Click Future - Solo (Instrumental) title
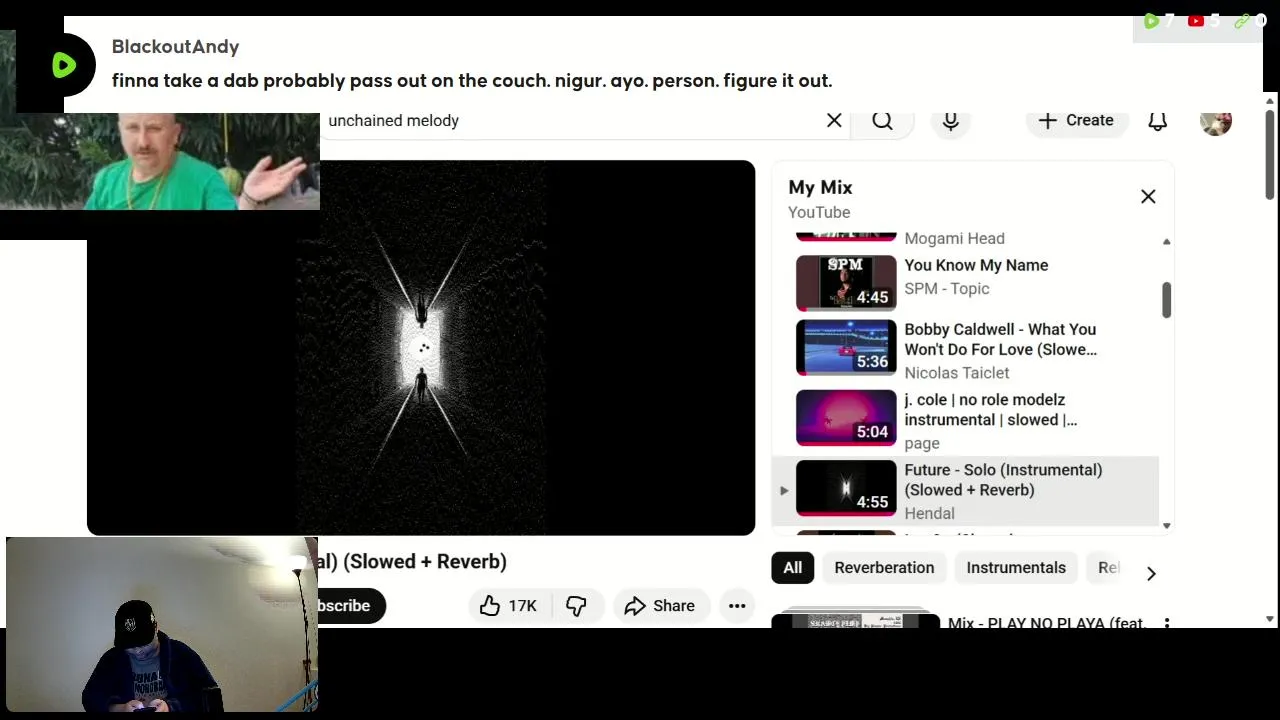 [x=1003, y=479]
